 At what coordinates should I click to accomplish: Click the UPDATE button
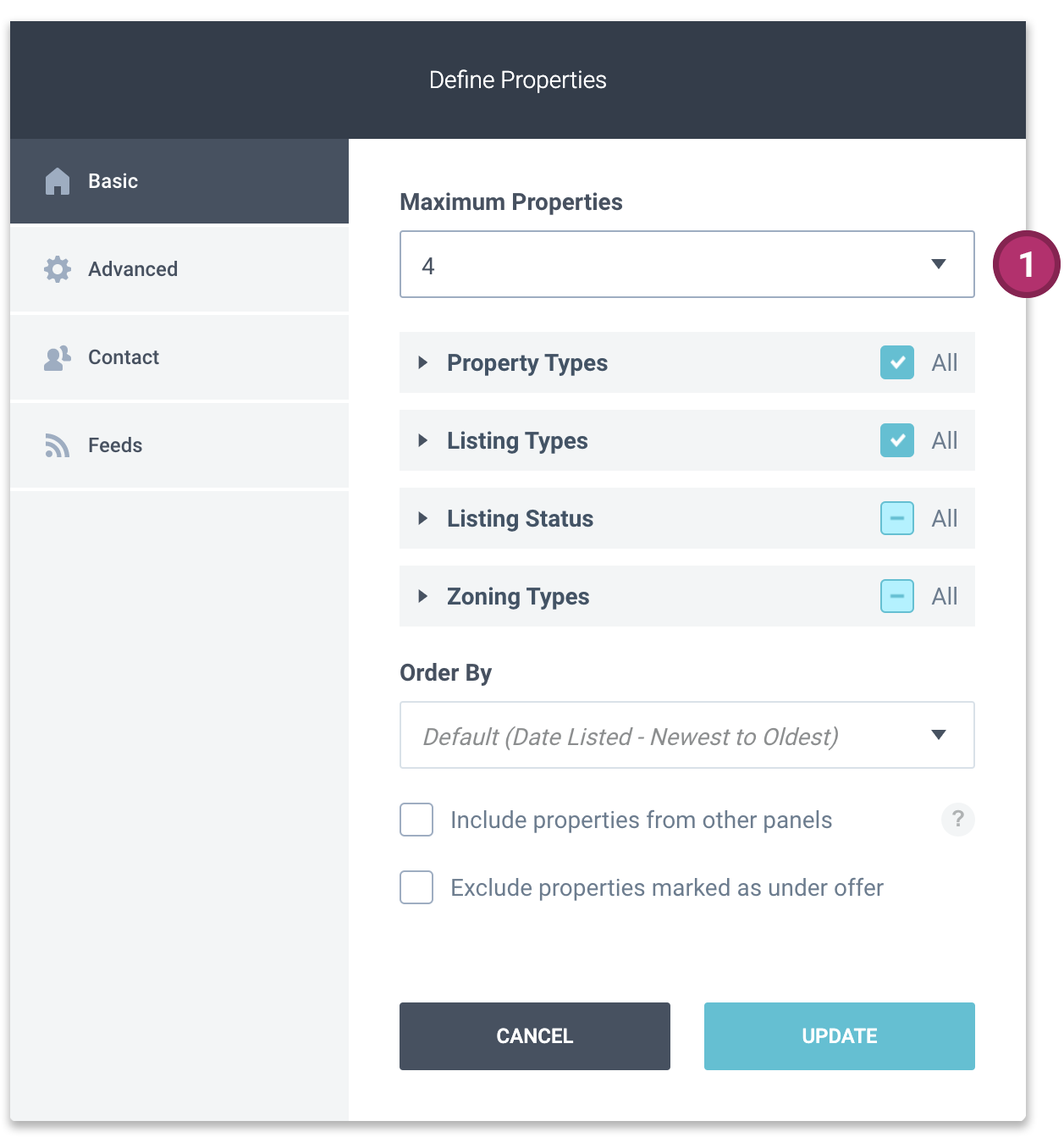click(x=840, y=1036)
